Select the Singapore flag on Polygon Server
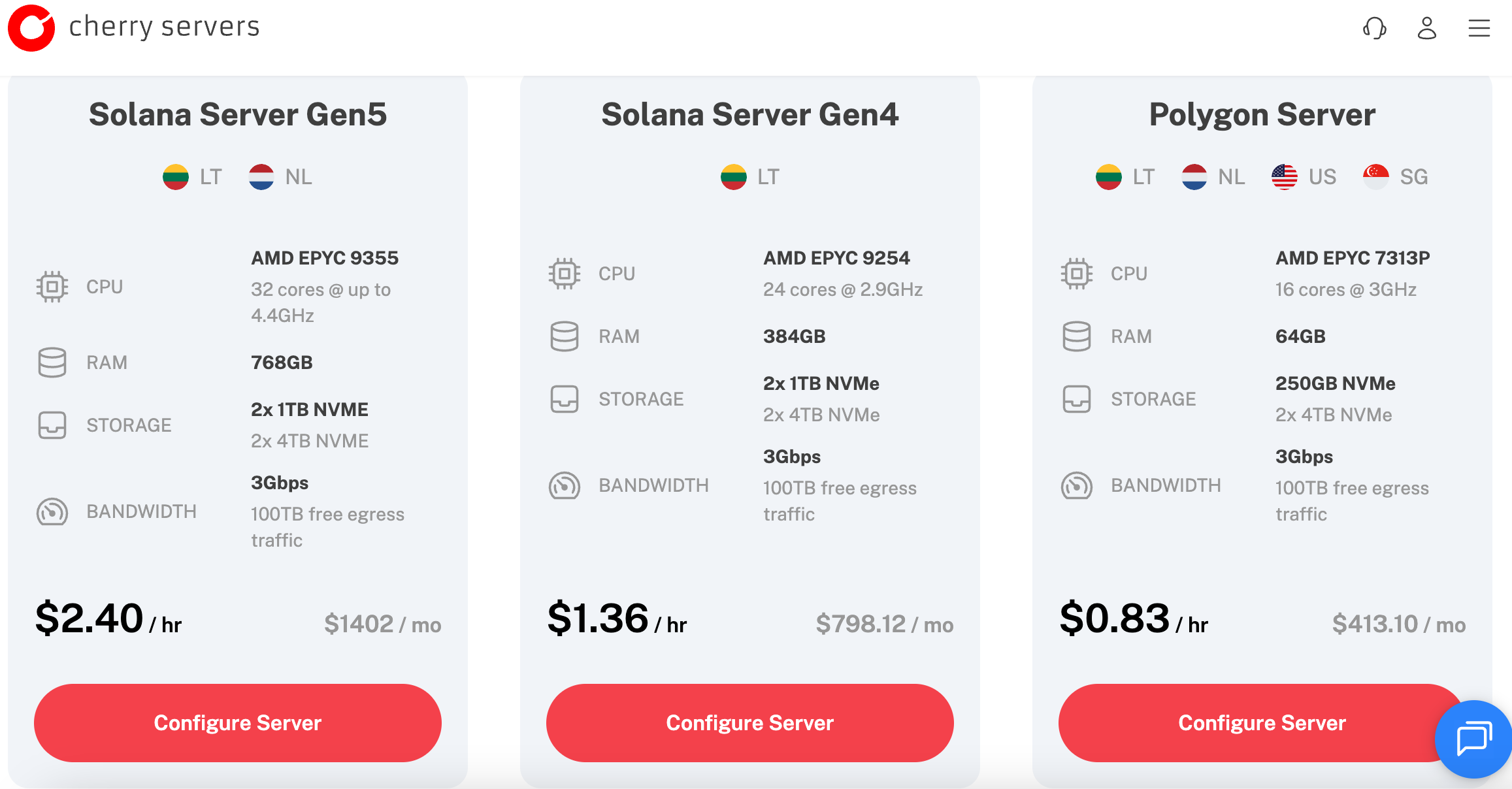 [x=1376, y=177]
